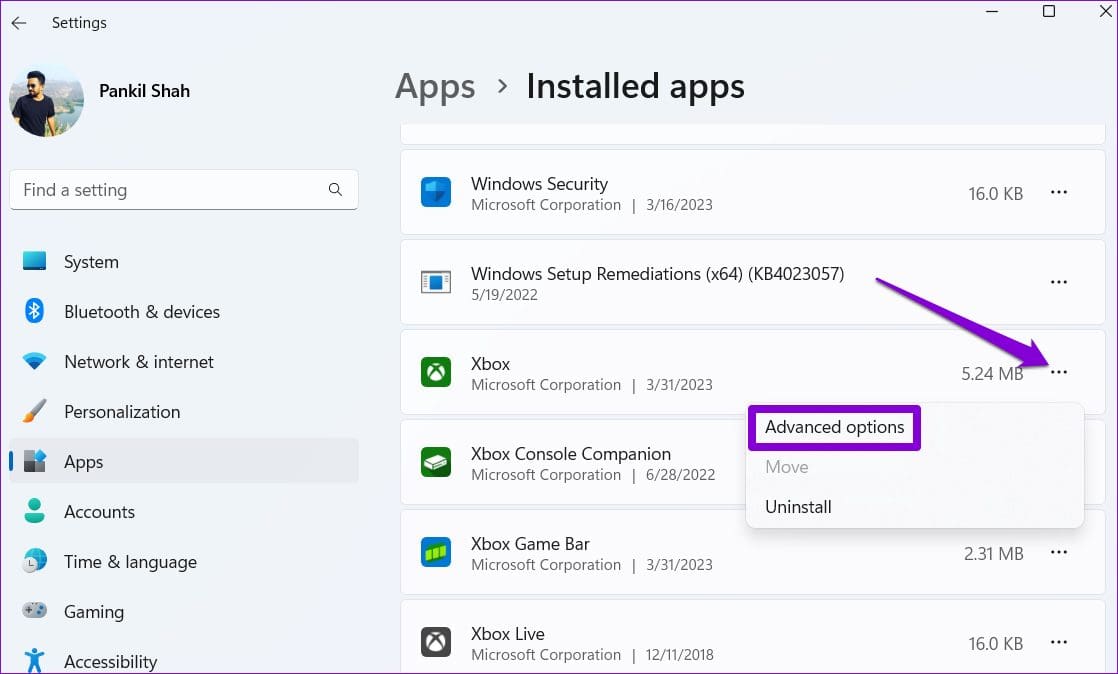Image resolution: width=1118 pixels, height=674 pixels.
Task: Click the Personalization paintbrush icon
Action: point(34,412)
